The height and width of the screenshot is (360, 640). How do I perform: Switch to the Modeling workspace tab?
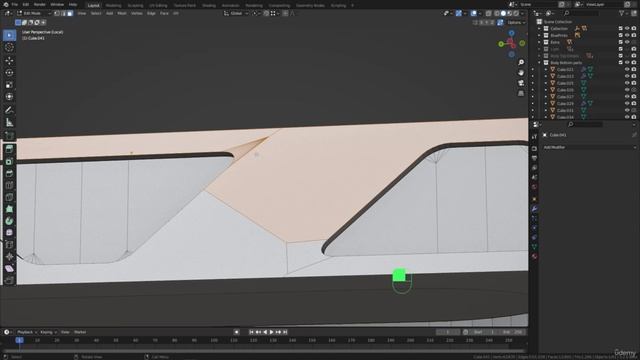[113, 5]
